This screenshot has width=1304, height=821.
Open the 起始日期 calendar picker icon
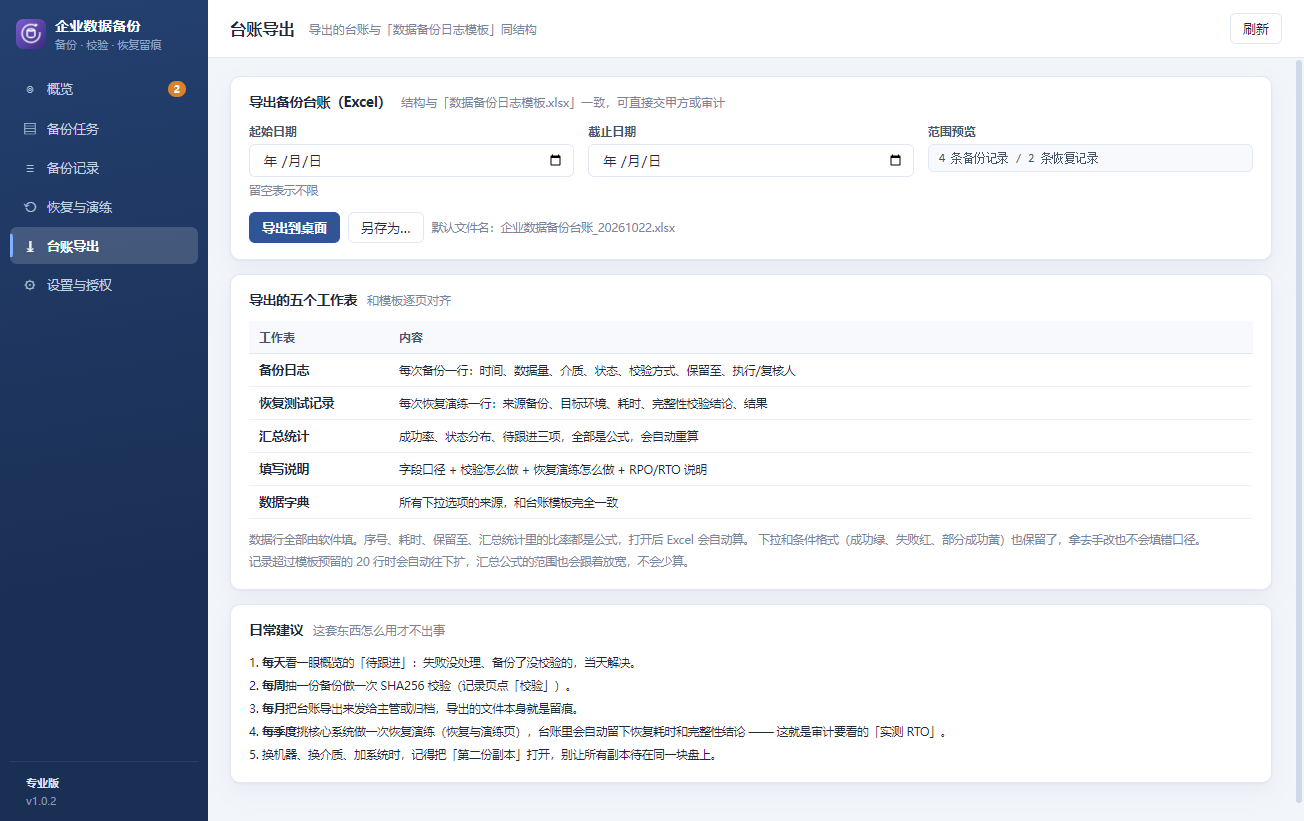556,161
